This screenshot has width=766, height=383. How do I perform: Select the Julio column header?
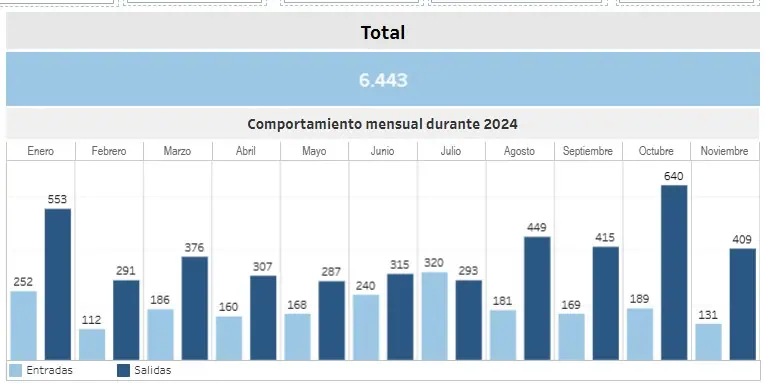tap(451, 151)
